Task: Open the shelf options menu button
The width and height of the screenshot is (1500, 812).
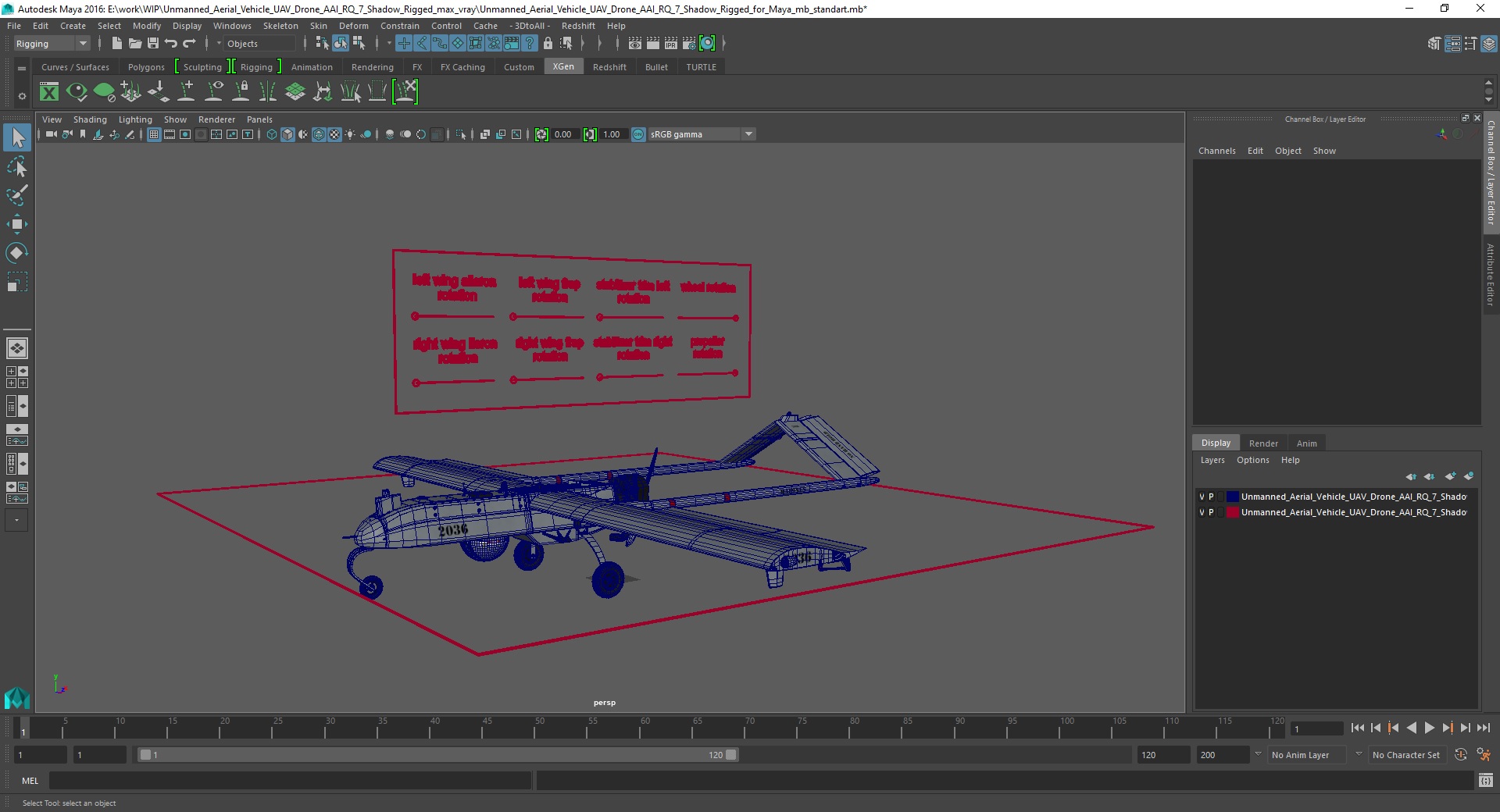Action: (21, 96)
